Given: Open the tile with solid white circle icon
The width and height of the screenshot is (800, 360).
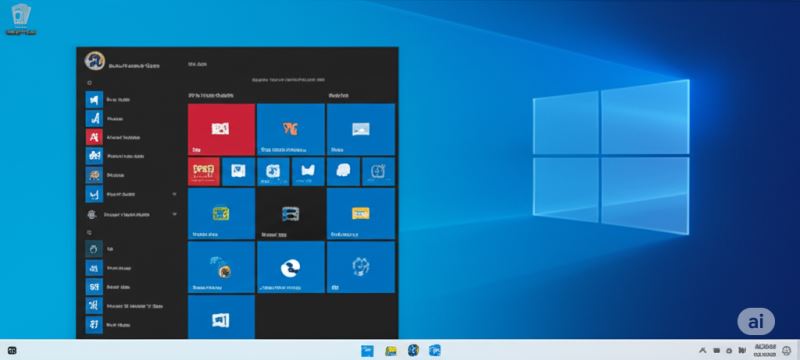Looking at the screenshot, I should tap(291, 267).
